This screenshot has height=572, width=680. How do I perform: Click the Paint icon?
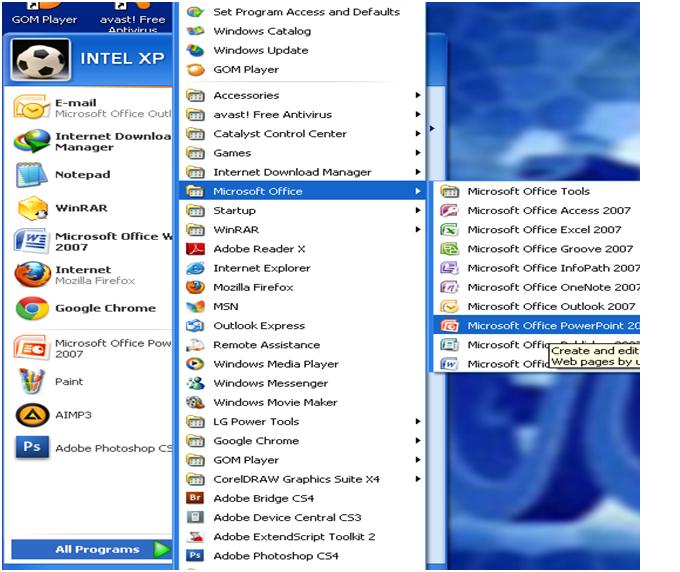(x=32, y=381)
